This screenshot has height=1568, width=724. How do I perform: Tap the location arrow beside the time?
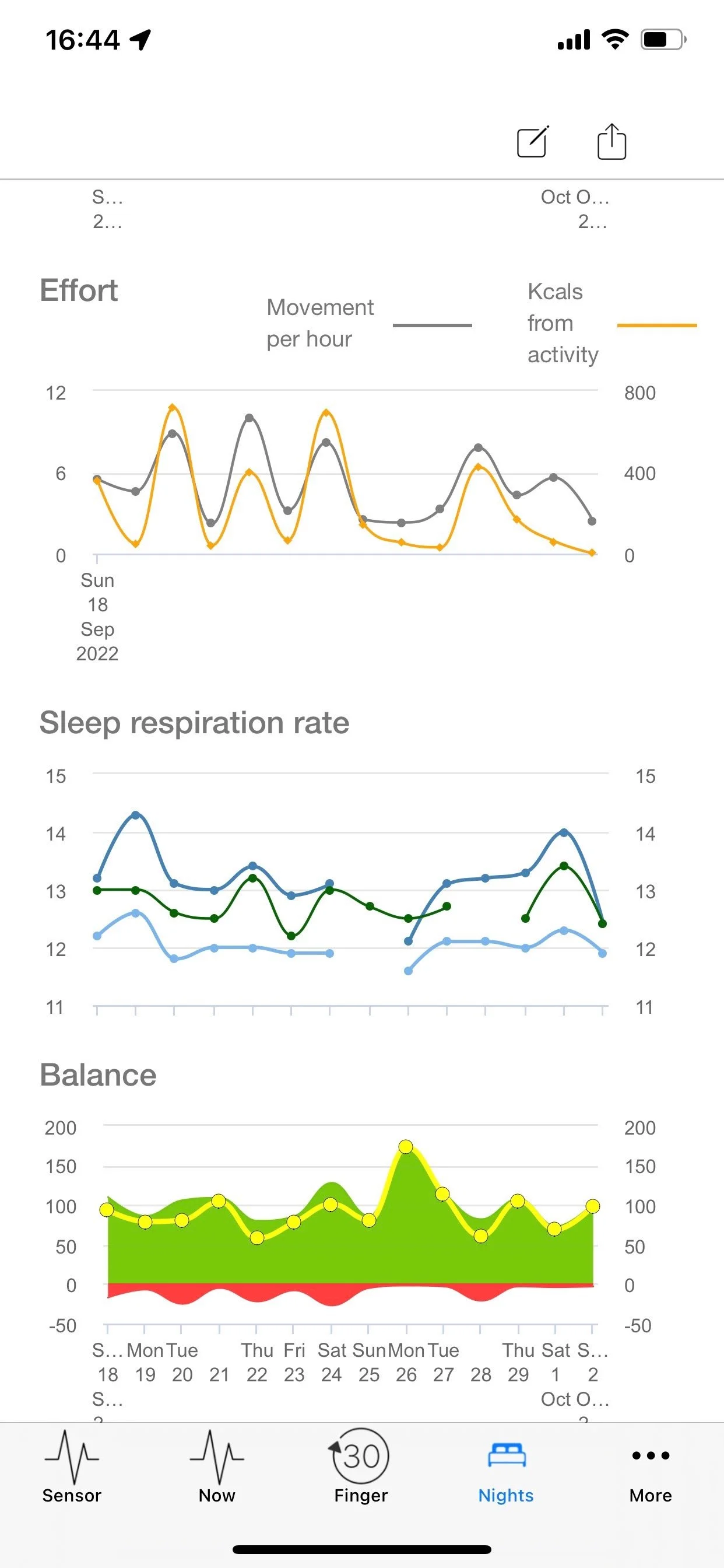140,40
